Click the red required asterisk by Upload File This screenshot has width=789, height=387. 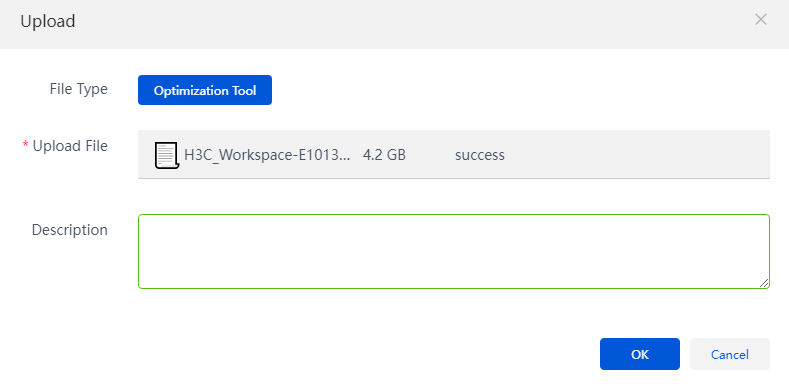tap(25, 145)
